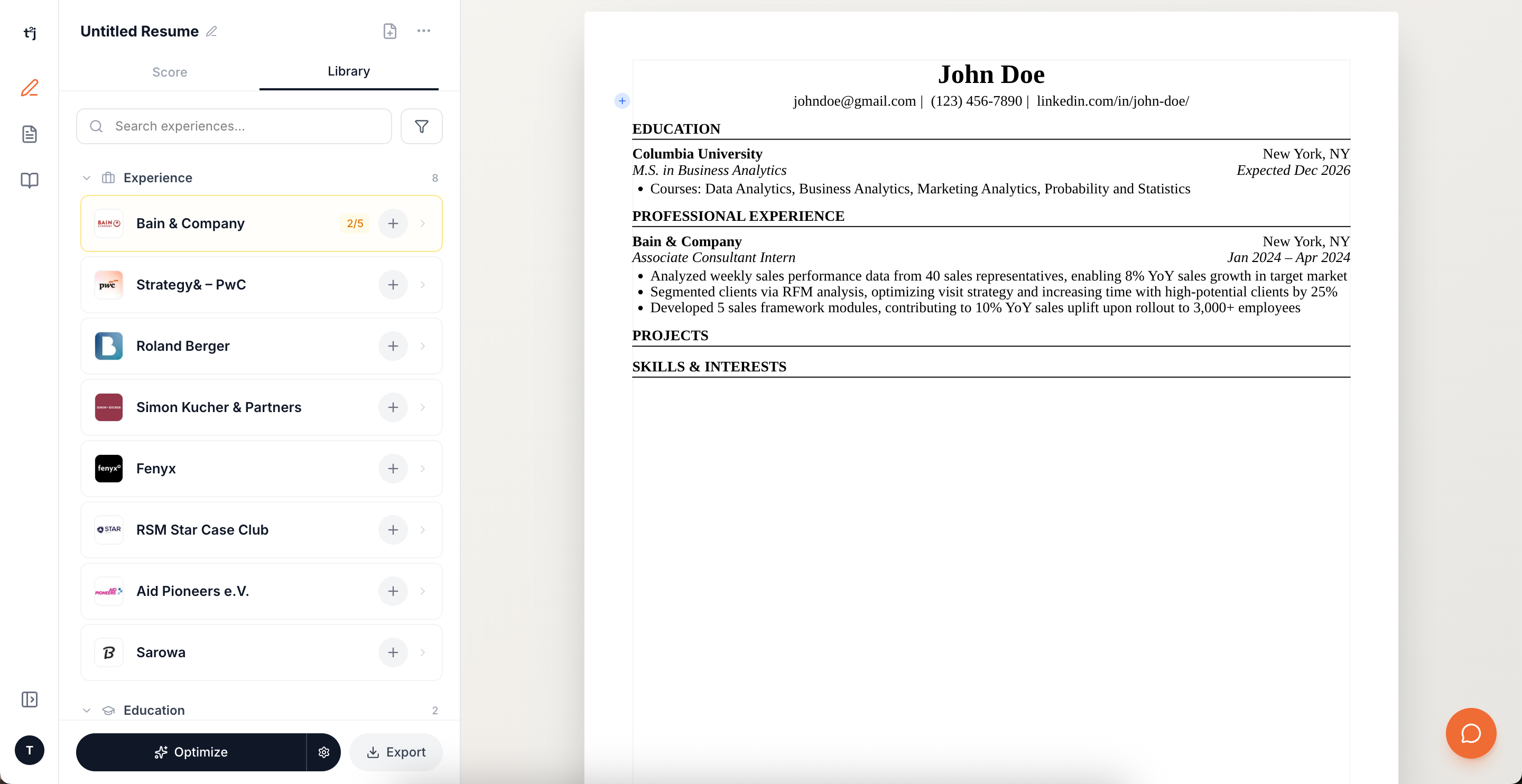Collapse the Experience section chevron

87,178
